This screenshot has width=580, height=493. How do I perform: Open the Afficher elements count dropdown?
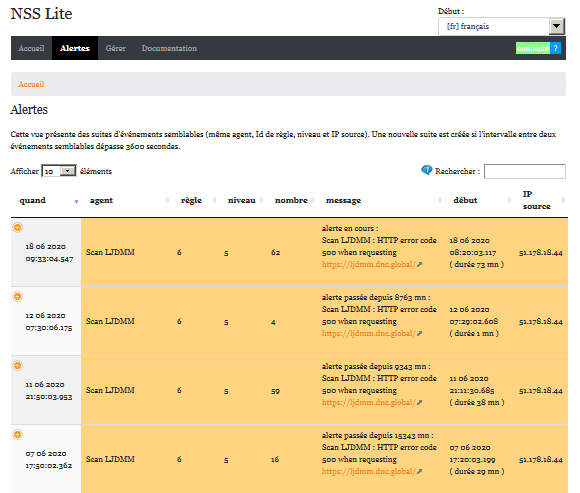[59, 171]
